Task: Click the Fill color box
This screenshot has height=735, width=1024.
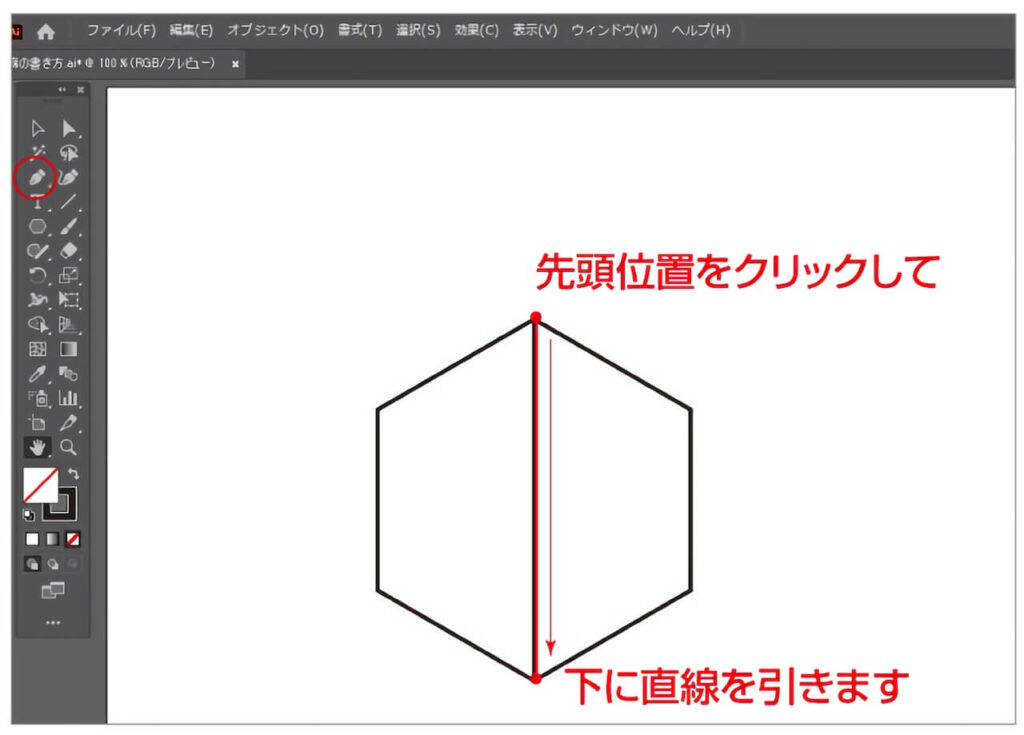Action: [x=40, y=485]
